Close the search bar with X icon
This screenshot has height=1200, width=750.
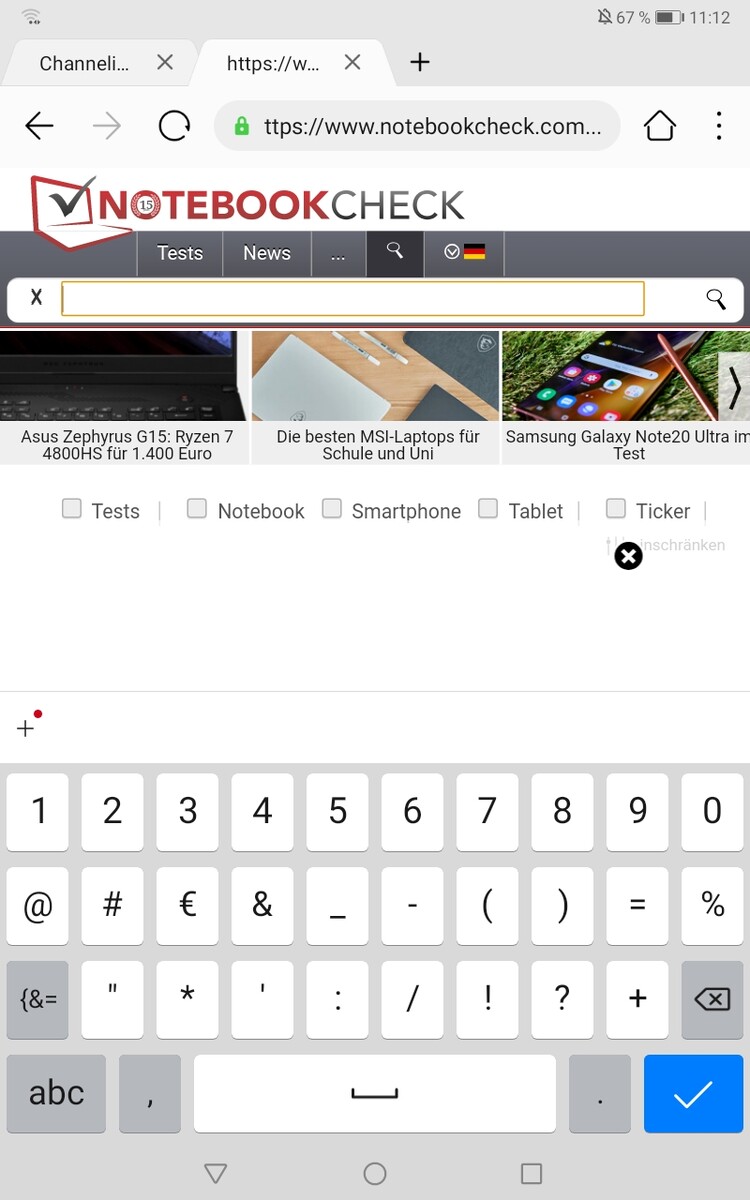click(37, 297)
